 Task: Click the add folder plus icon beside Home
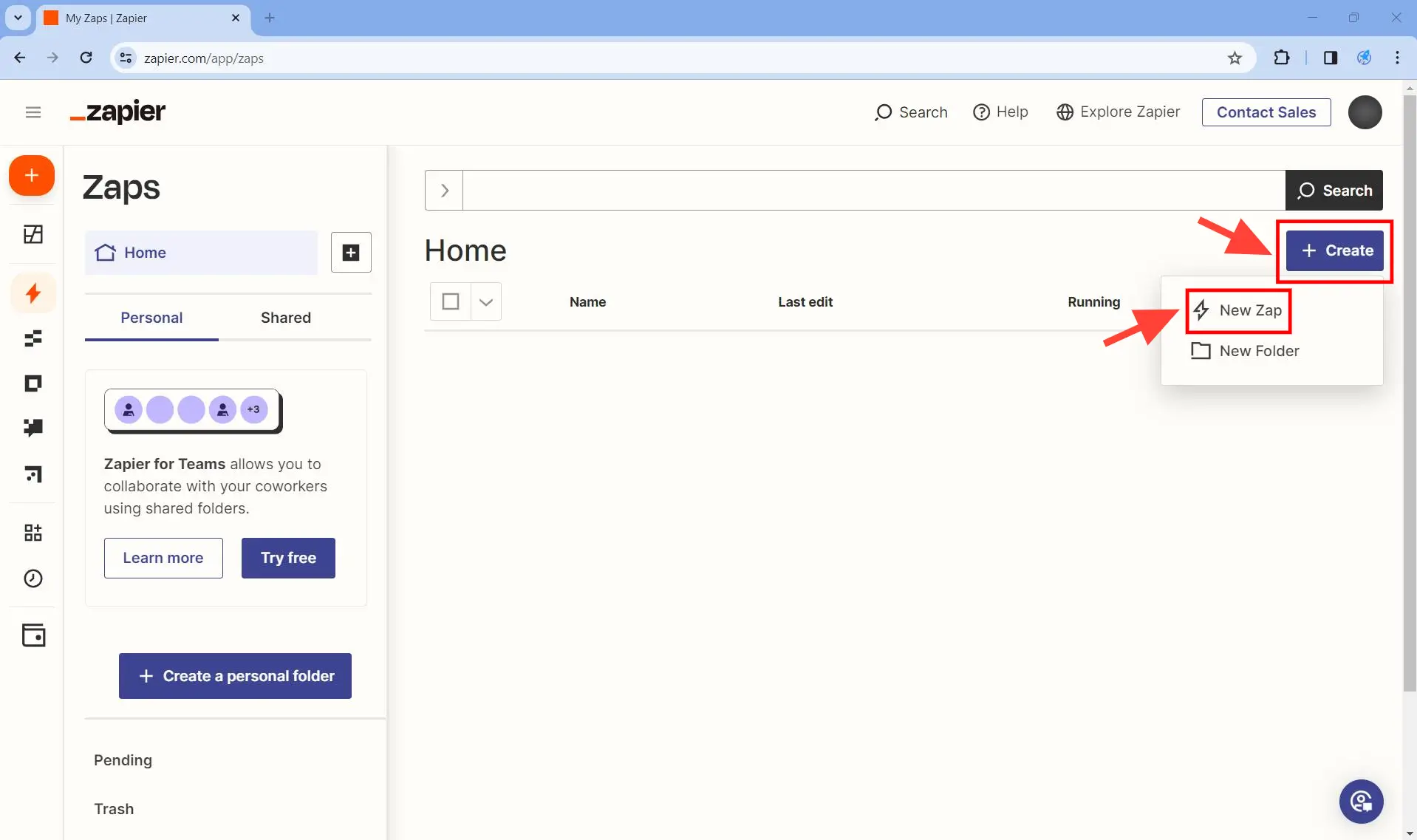tap(351, 253)
